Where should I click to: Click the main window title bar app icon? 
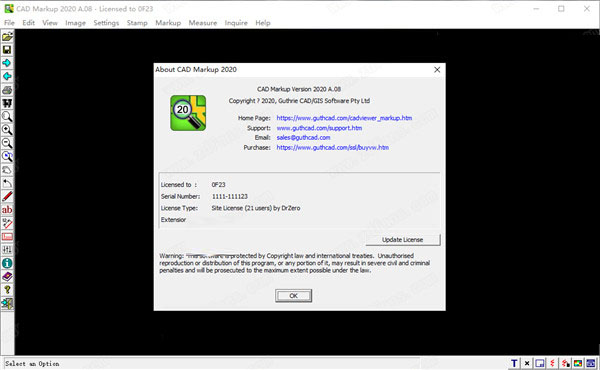click(x=9, y=8)
